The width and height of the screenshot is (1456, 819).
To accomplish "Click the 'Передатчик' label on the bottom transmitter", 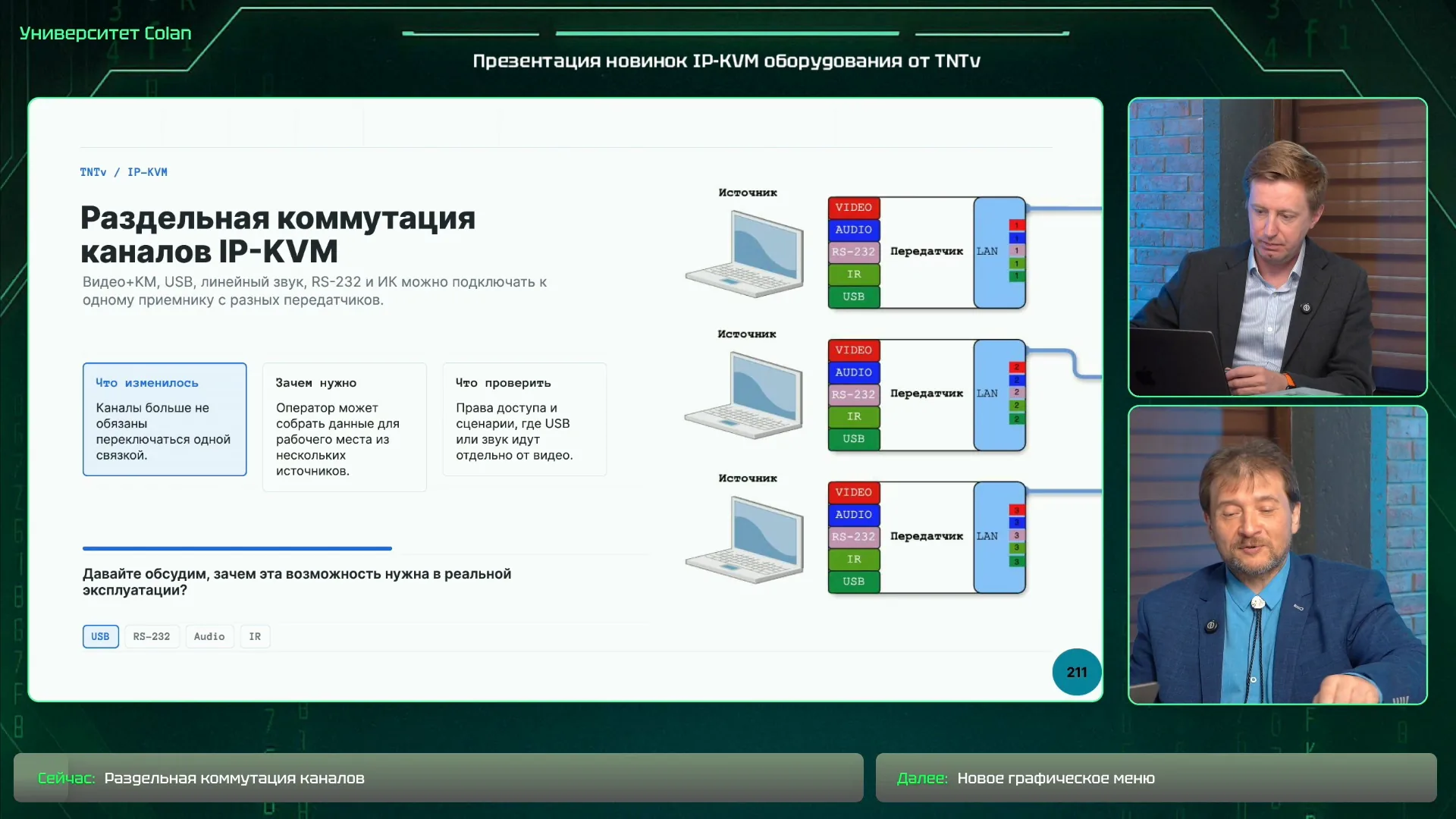I will tap(927, 536).
